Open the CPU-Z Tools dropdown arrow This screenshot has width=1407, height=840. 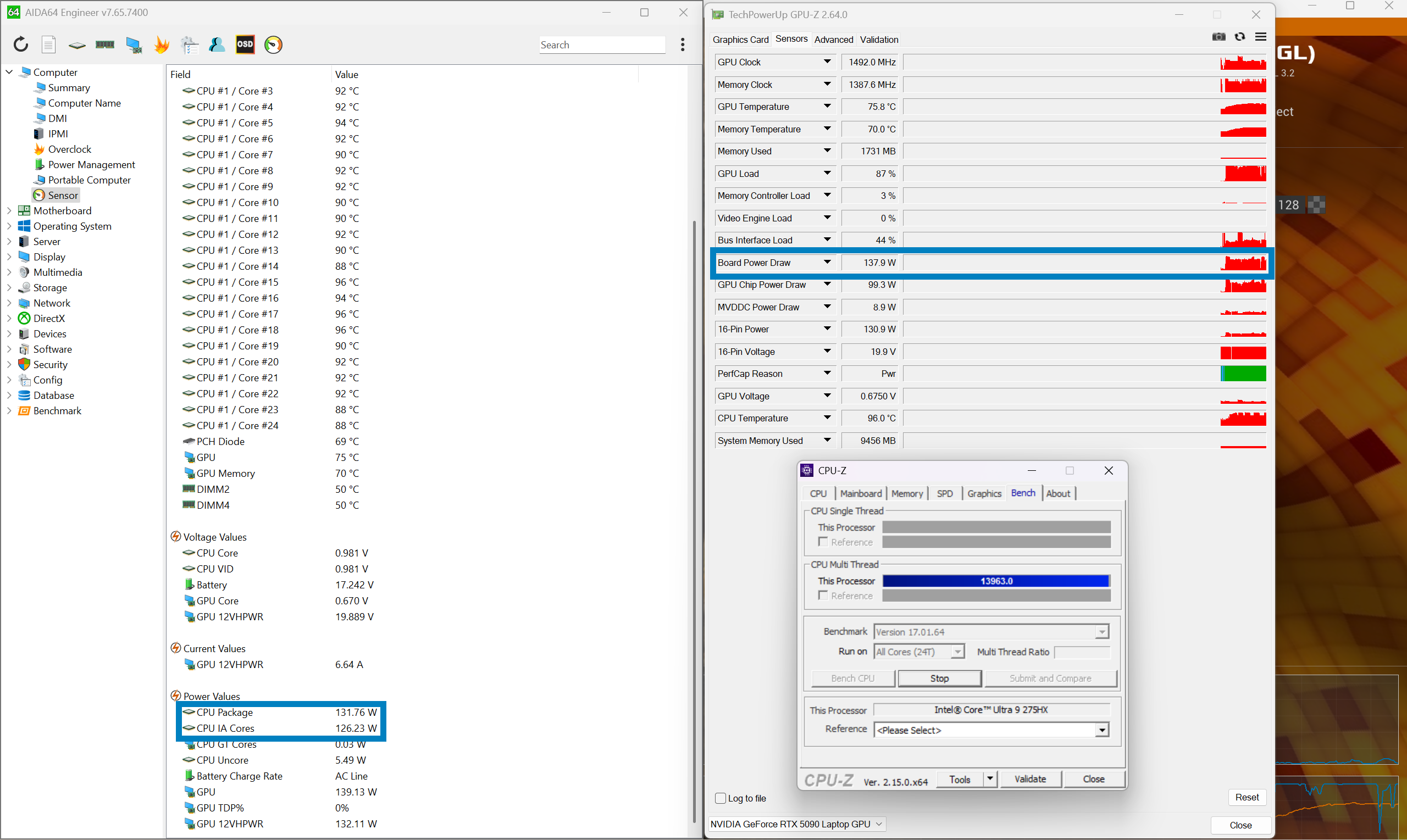coord(990,779)
